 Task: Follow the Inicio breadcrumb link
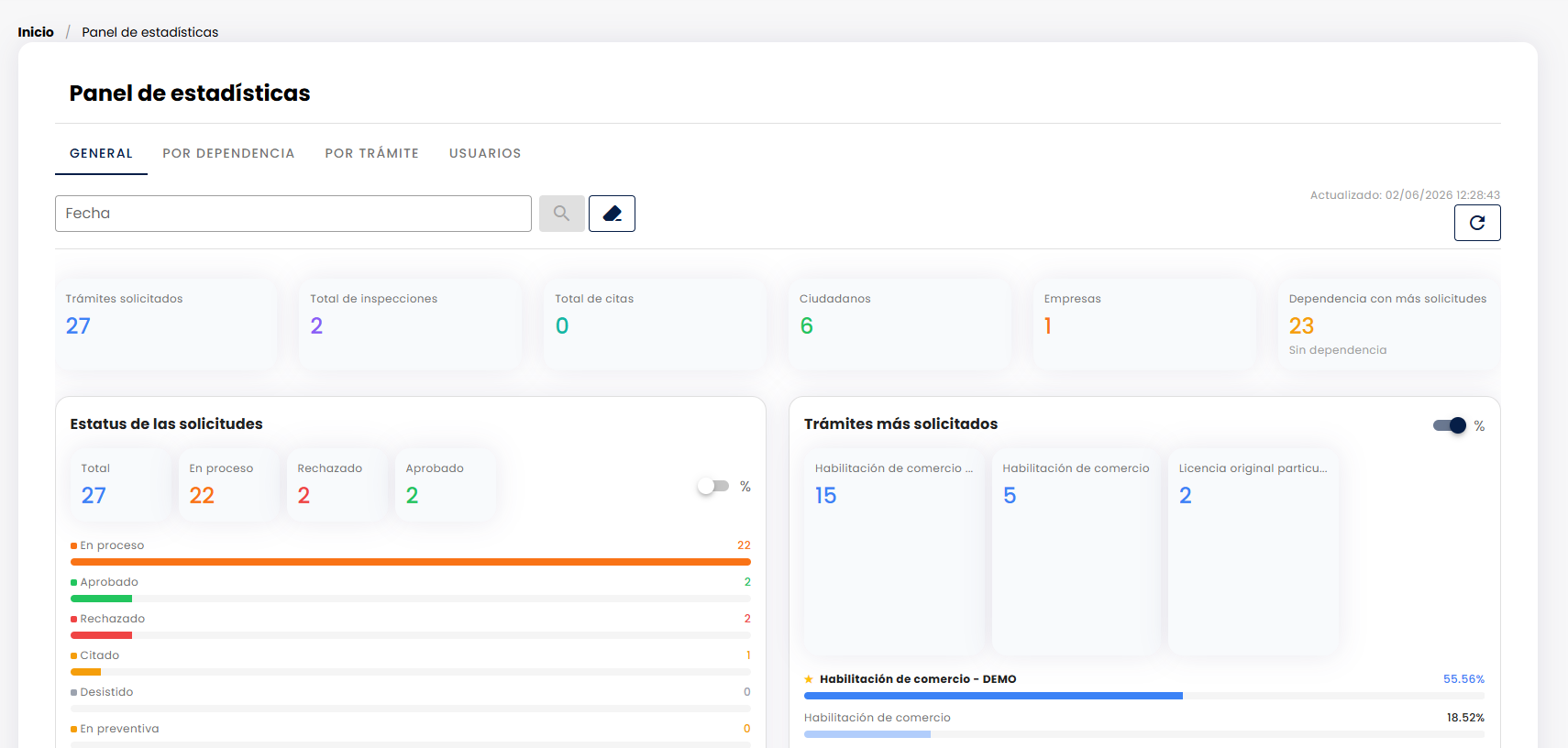click(x=36, y=32)
